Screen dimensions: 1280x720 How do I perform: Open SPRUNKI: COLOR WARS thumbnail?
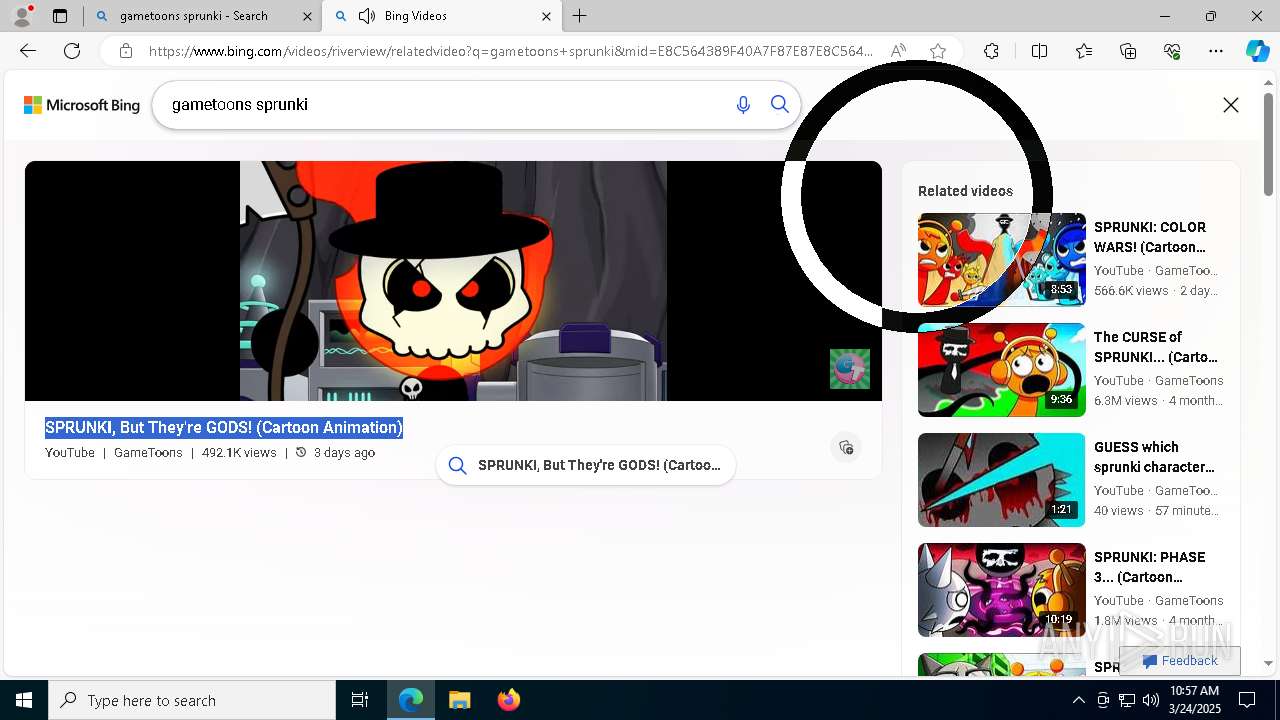click(1002, 260)
